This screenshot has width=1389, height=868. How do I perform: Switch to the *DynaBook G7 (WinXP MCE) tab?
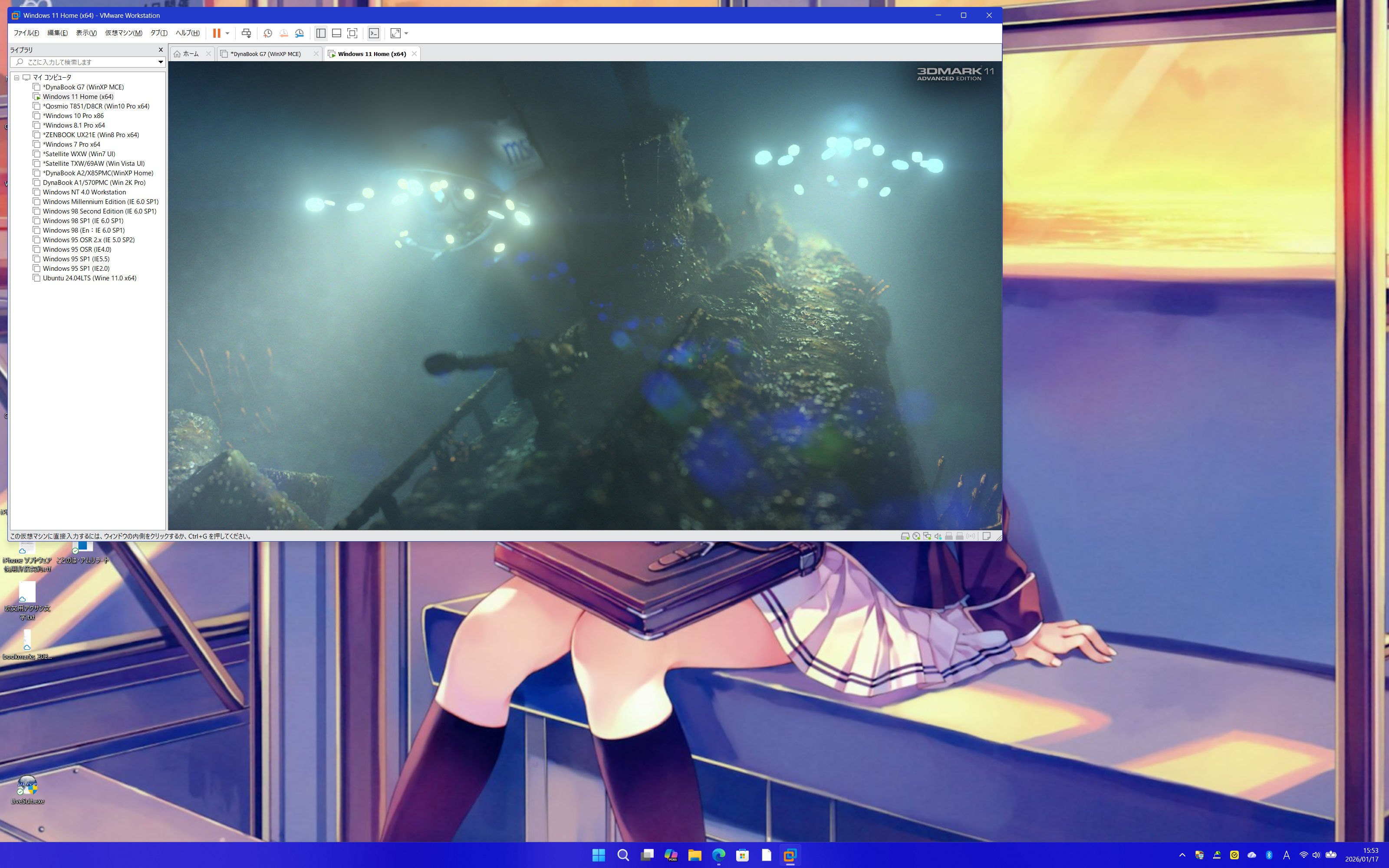pos(265,54)
